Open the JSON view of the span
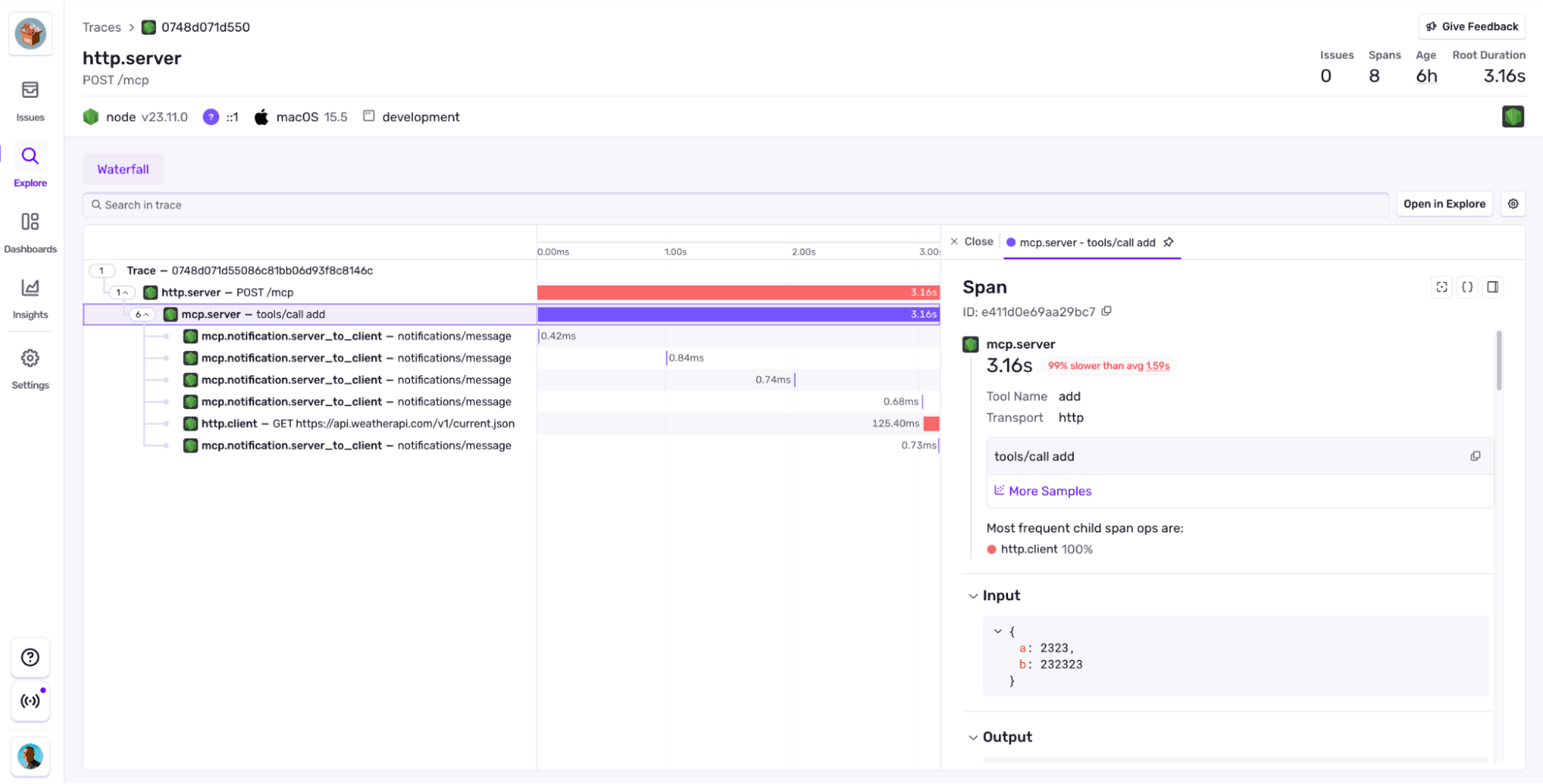Image resolution: width=1543 pixels, height=784 pixels. (x=1467, y=286)
